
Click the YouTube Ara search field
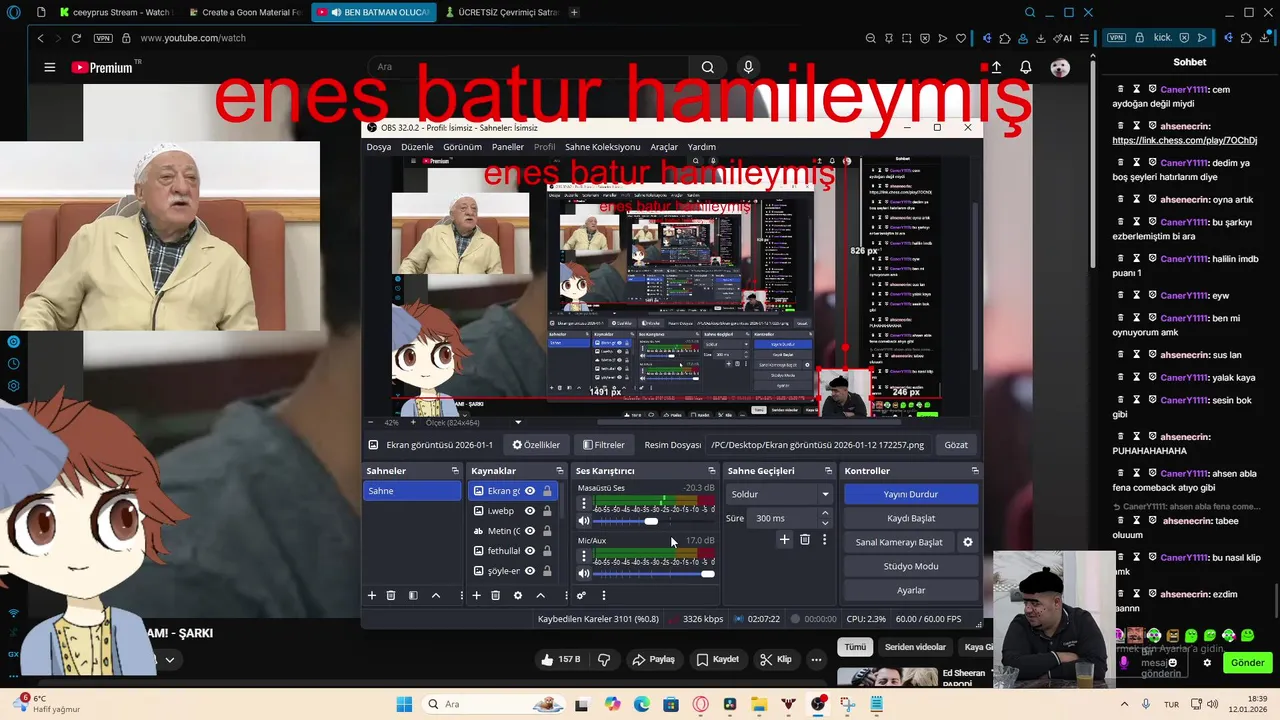[x=530, y=67]
